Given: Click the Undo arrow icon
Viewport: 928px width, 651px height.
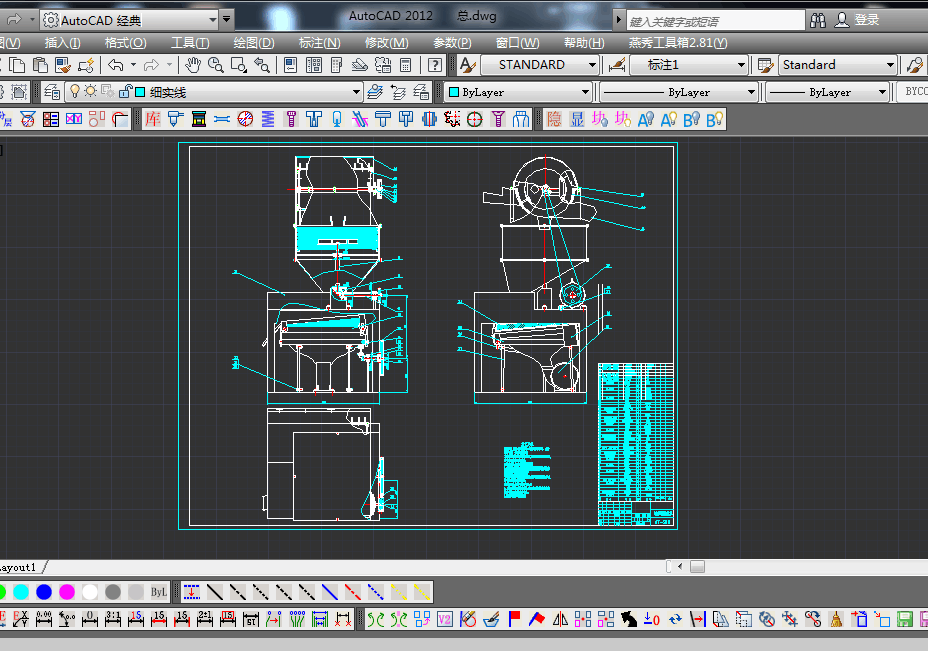Looking at the screenshot, I should [117, 65].
